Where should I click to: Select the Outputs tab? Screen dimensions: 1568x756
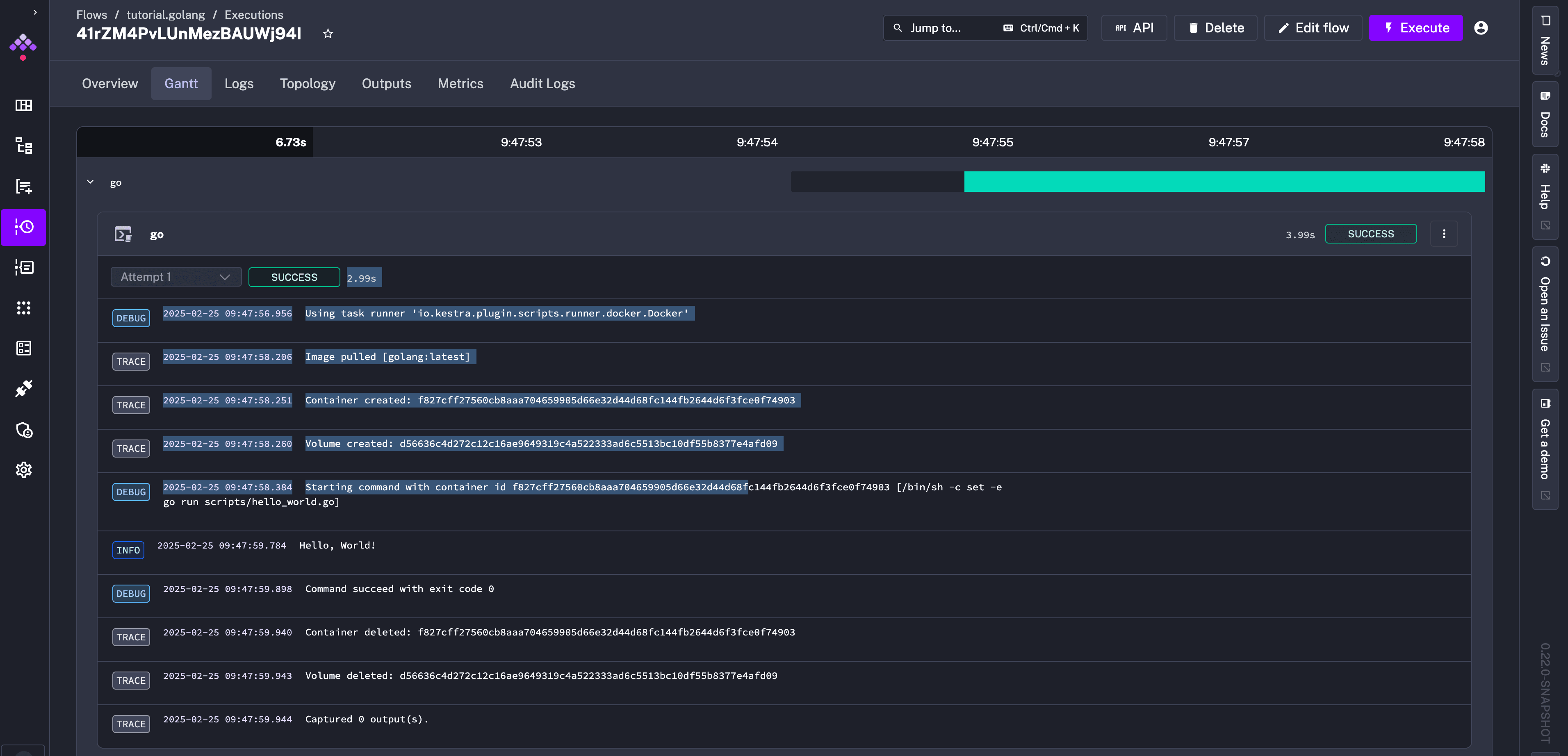point(386,83)
